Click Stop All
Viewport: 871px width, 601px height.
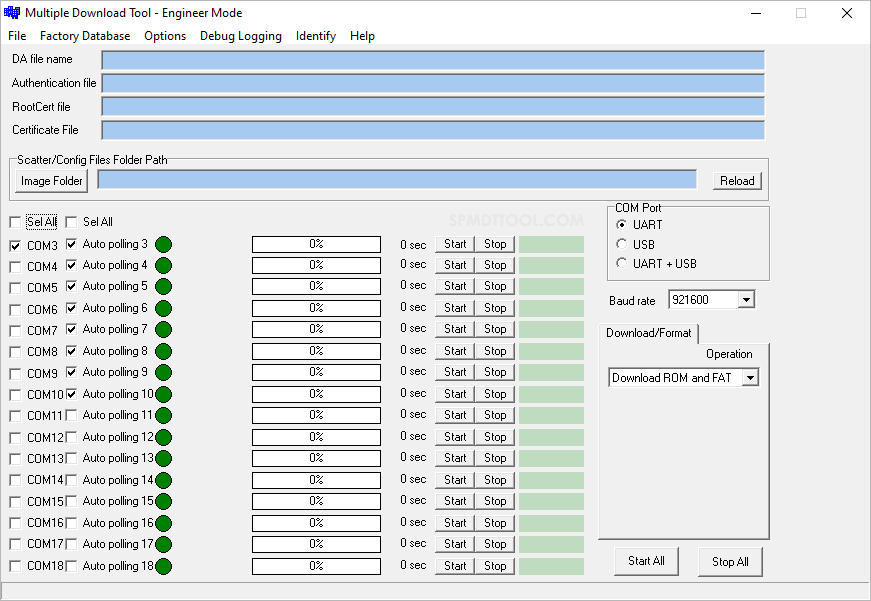click(x=730, y=562)
